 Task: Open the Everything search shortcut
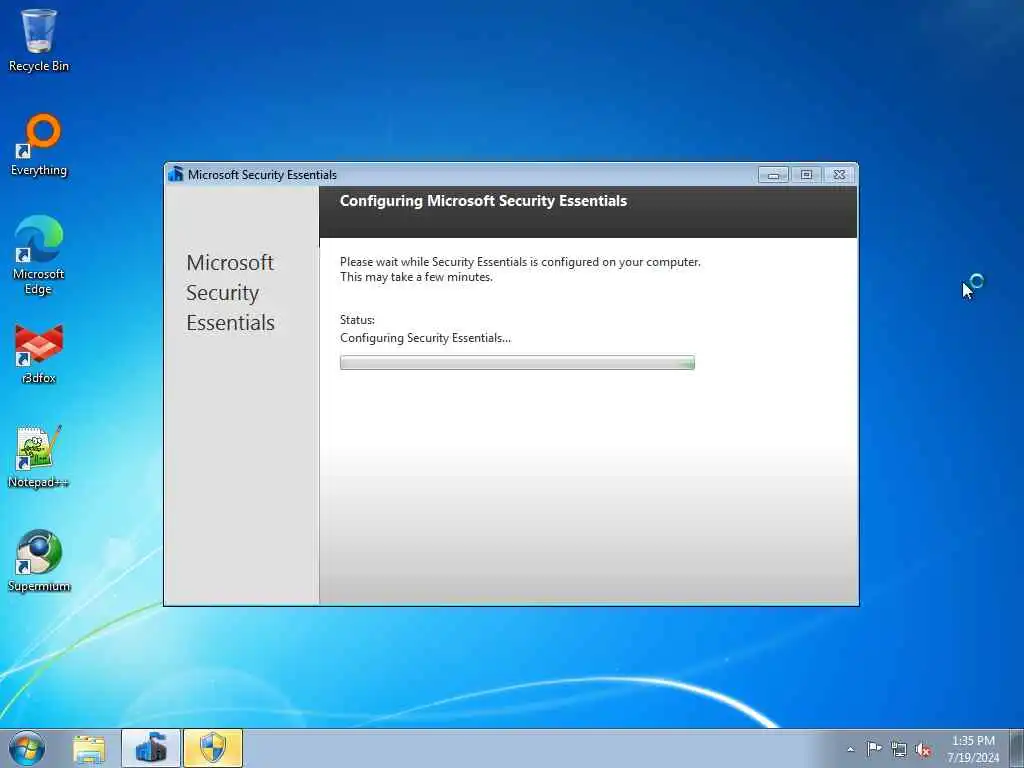click(x=39, y=145)
